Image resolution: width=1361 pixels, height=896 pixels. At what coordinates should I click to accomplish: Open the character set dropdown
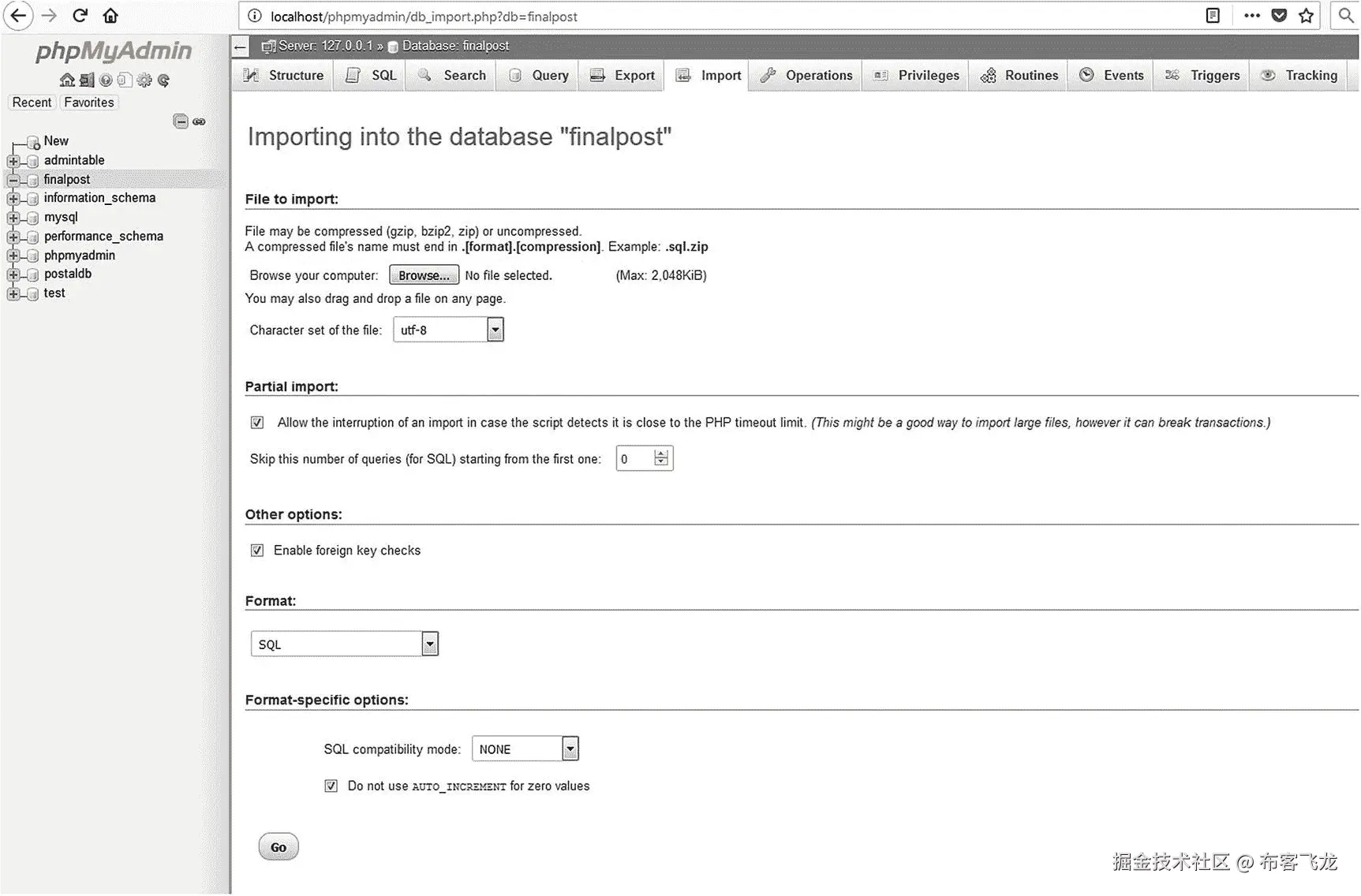coord(448,330)
